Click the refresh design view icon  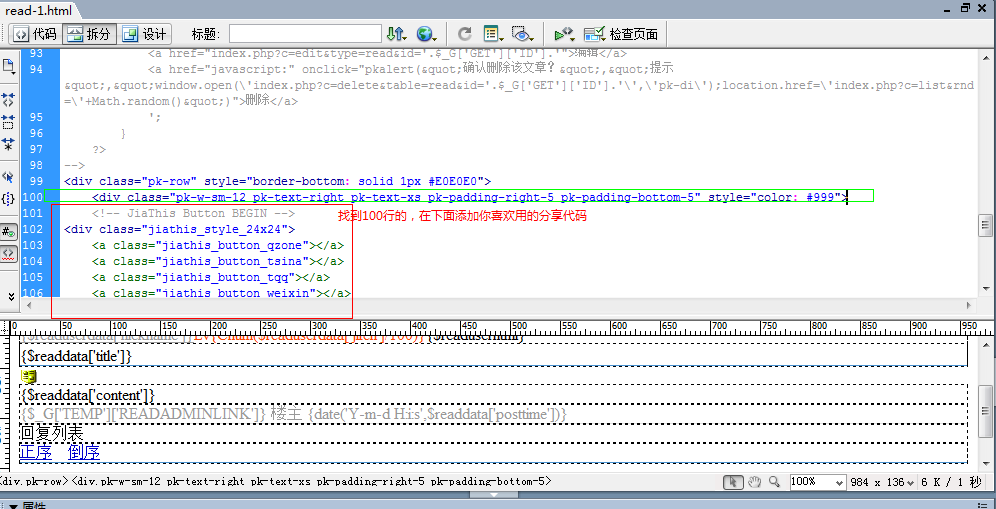[465, 34]
